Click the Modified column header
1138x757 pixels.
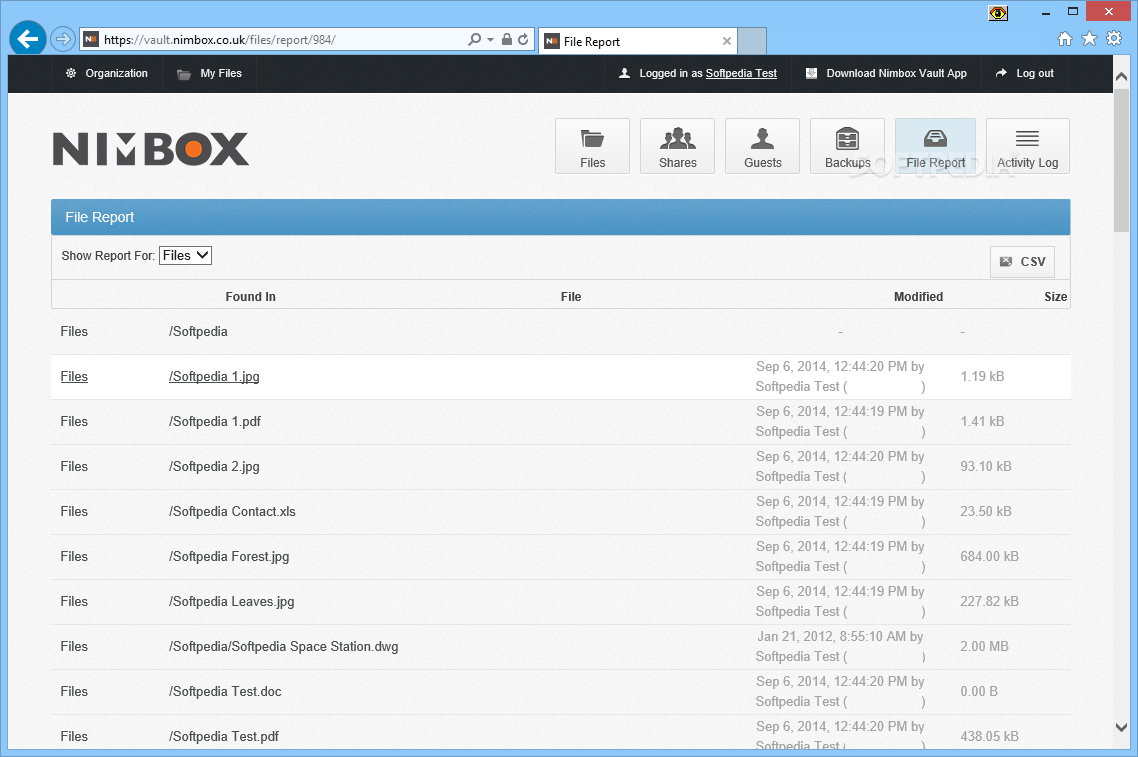pos(918,297)
